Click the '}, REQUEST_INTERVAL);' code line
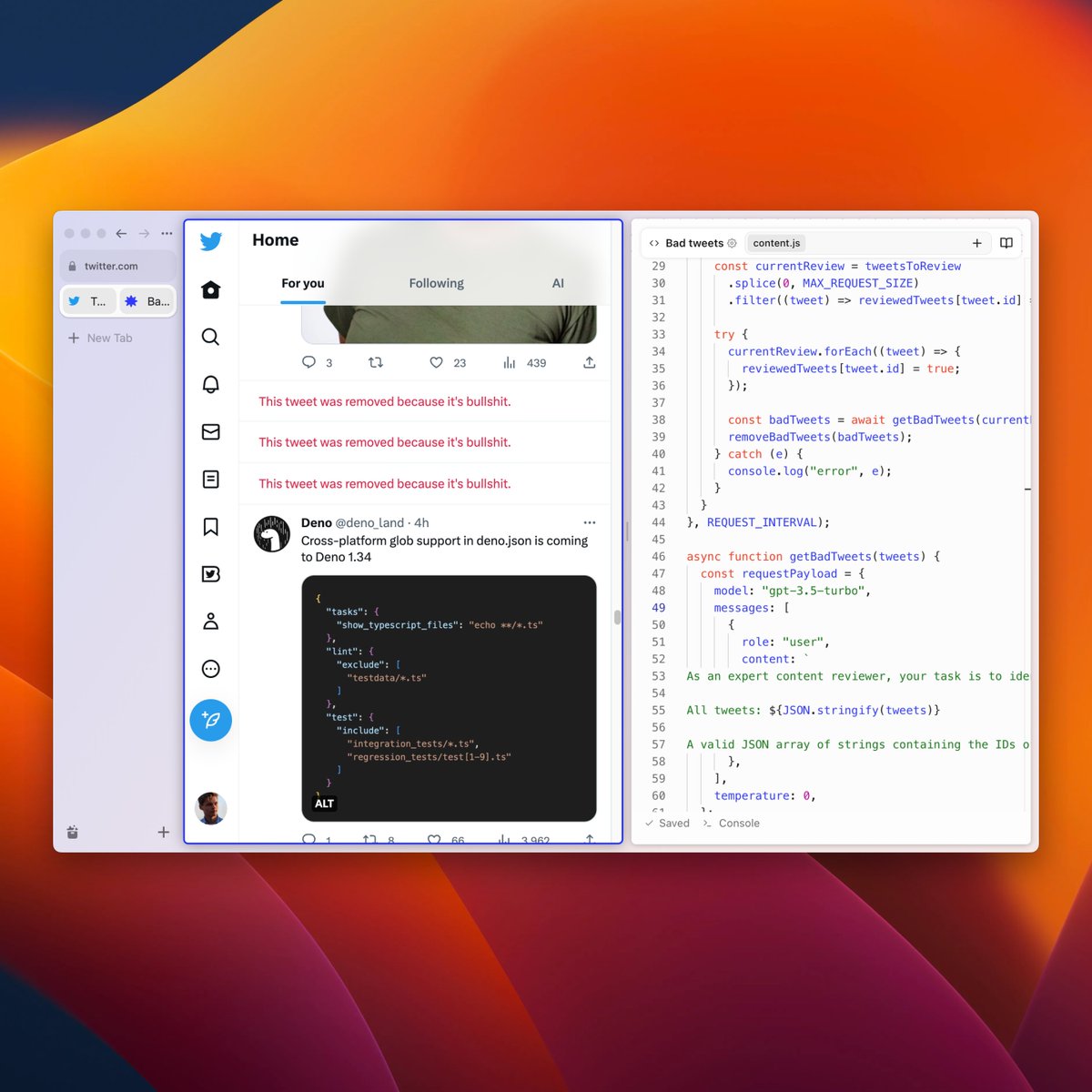This screenshot has height=1092, width=1092. click(758, 522)
